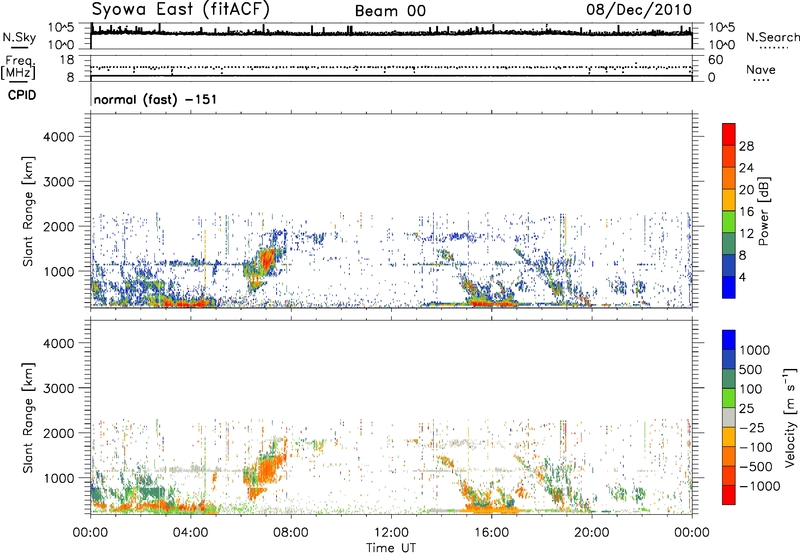The height and width of the screenshot is (554, 800).
Task: Click Velocity colorbar value '-100'
Action: (x=756, y=447)
